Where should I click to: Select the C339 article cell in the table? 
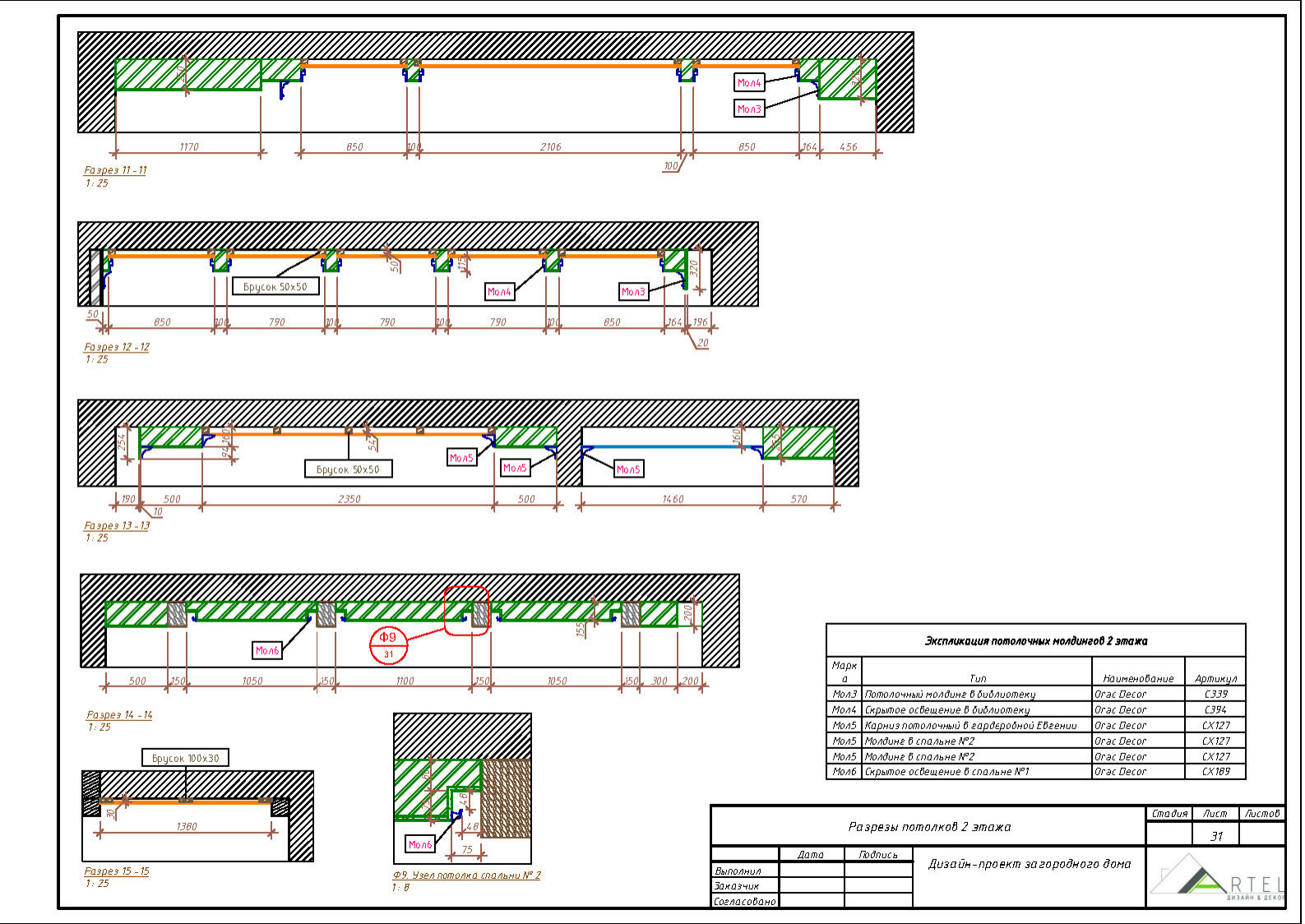1215,694
